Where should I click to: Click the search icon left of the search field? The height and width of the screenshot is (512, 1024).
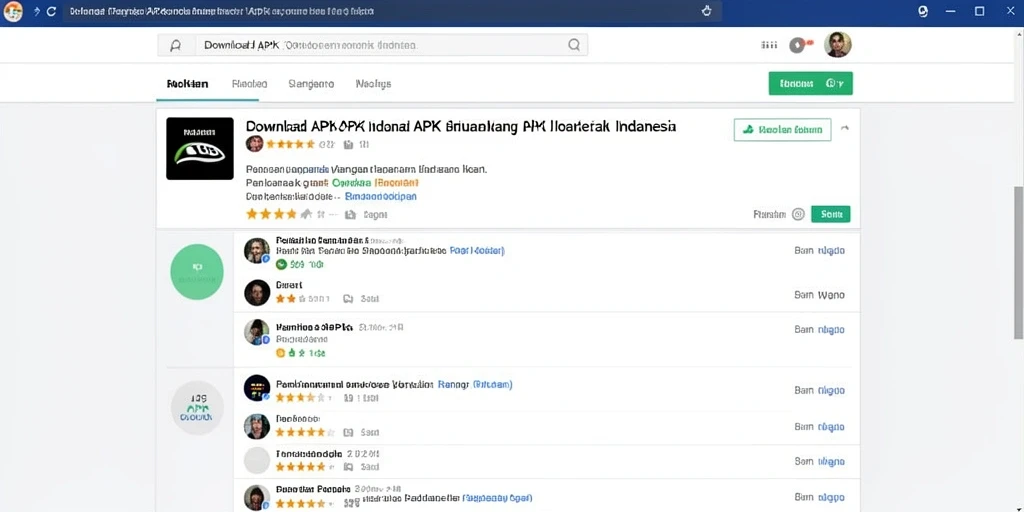point(176,45)
